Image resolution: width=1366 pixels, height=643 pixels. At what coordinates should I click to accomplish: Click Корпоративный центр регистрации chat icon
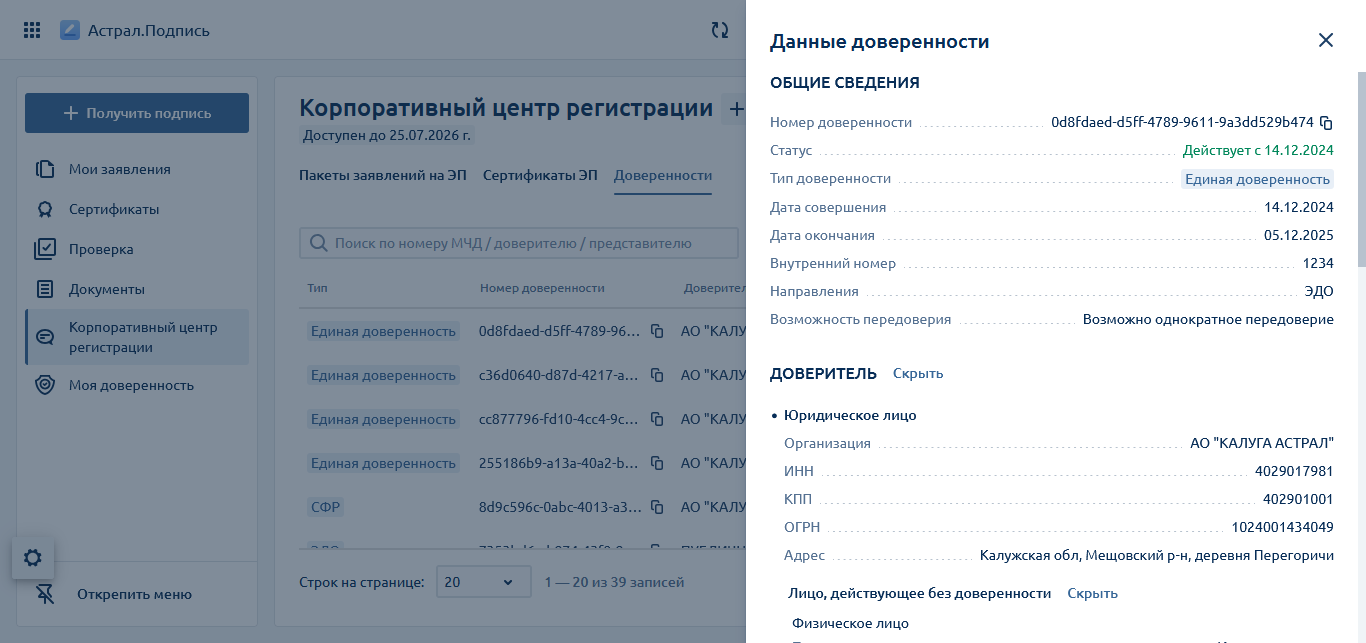[x=44, y=337]
